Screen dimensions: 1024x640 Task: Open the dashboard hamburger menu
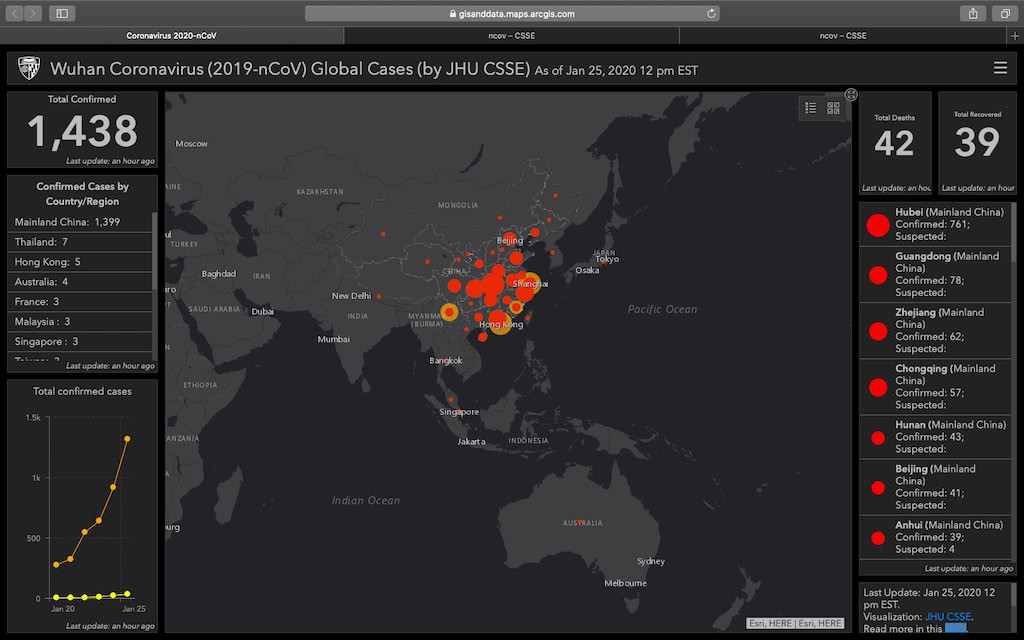[1000, 68]
